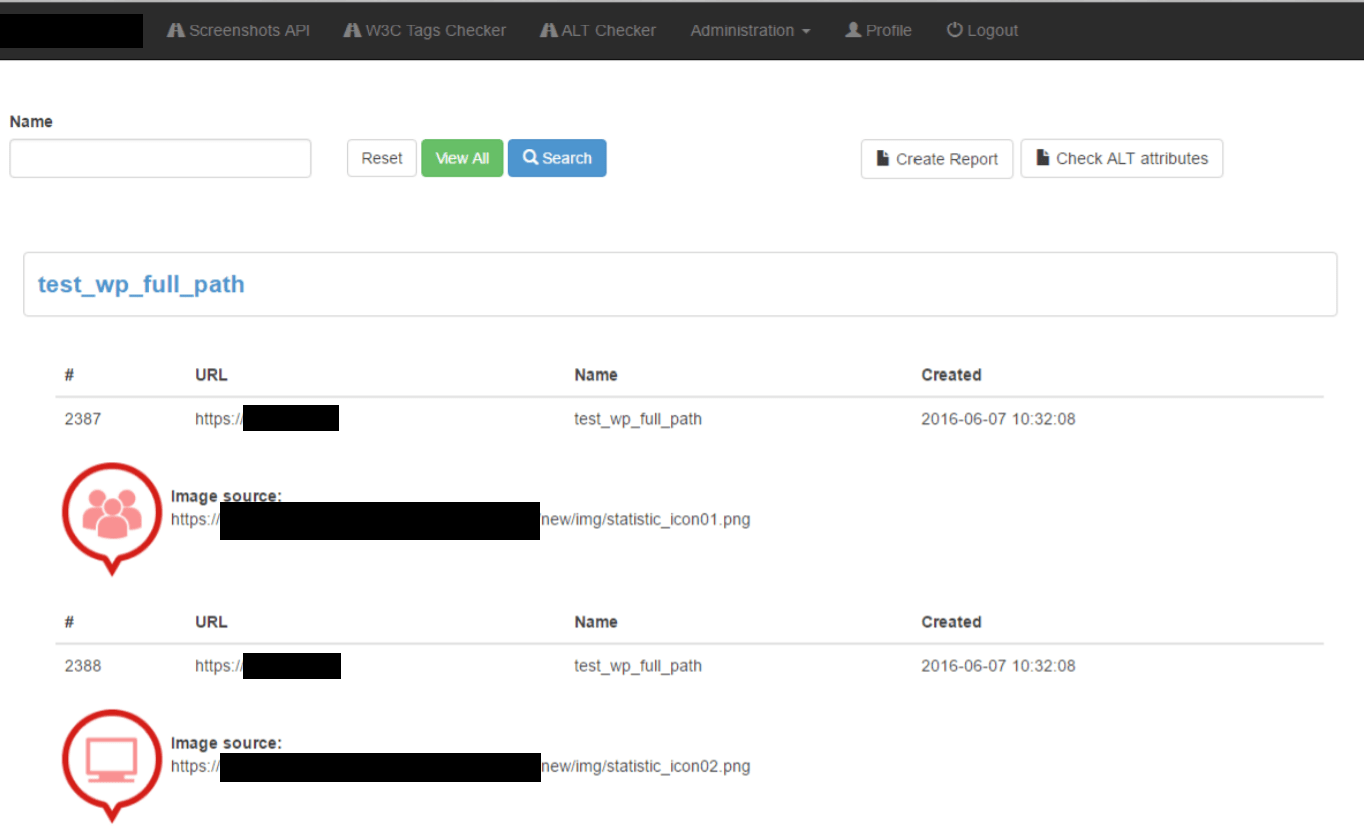The height and width of the screenshot is (838, 1364).
Task: Click the power icon next to Logout
Action: point(954,30)
